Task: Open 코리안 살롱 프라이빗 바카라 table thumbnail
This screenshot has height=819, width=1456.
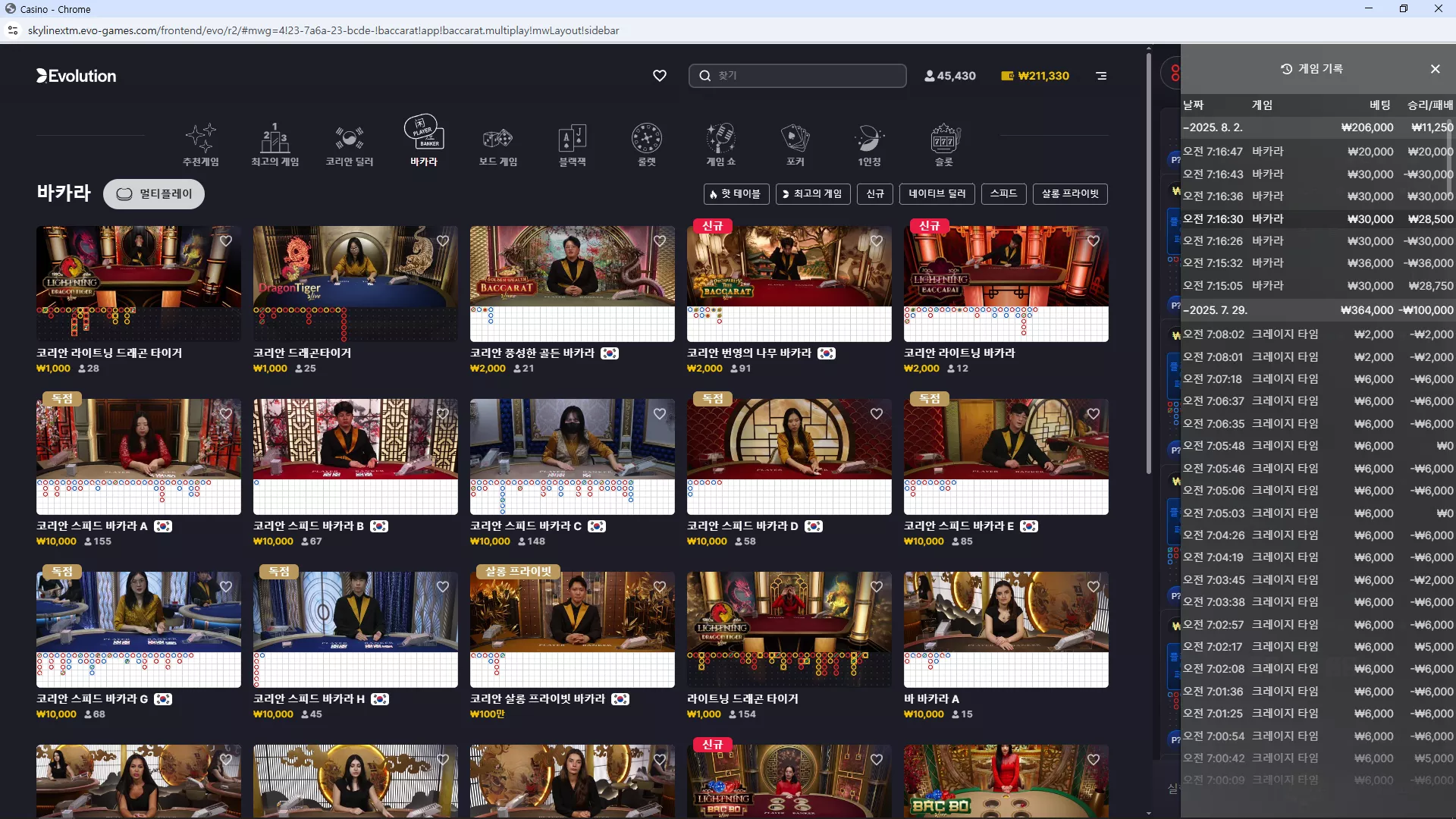Action: point(573,629)
